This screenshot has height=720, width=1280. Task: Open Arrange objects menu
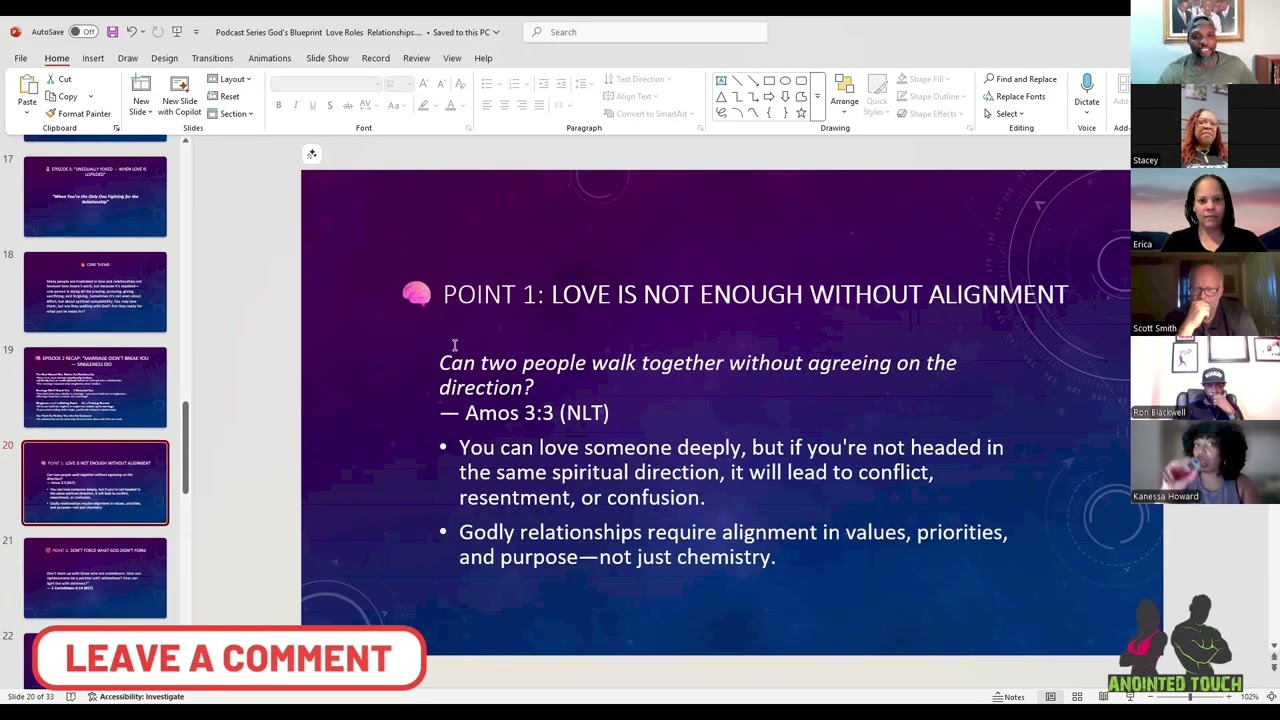tap(844, 92)
